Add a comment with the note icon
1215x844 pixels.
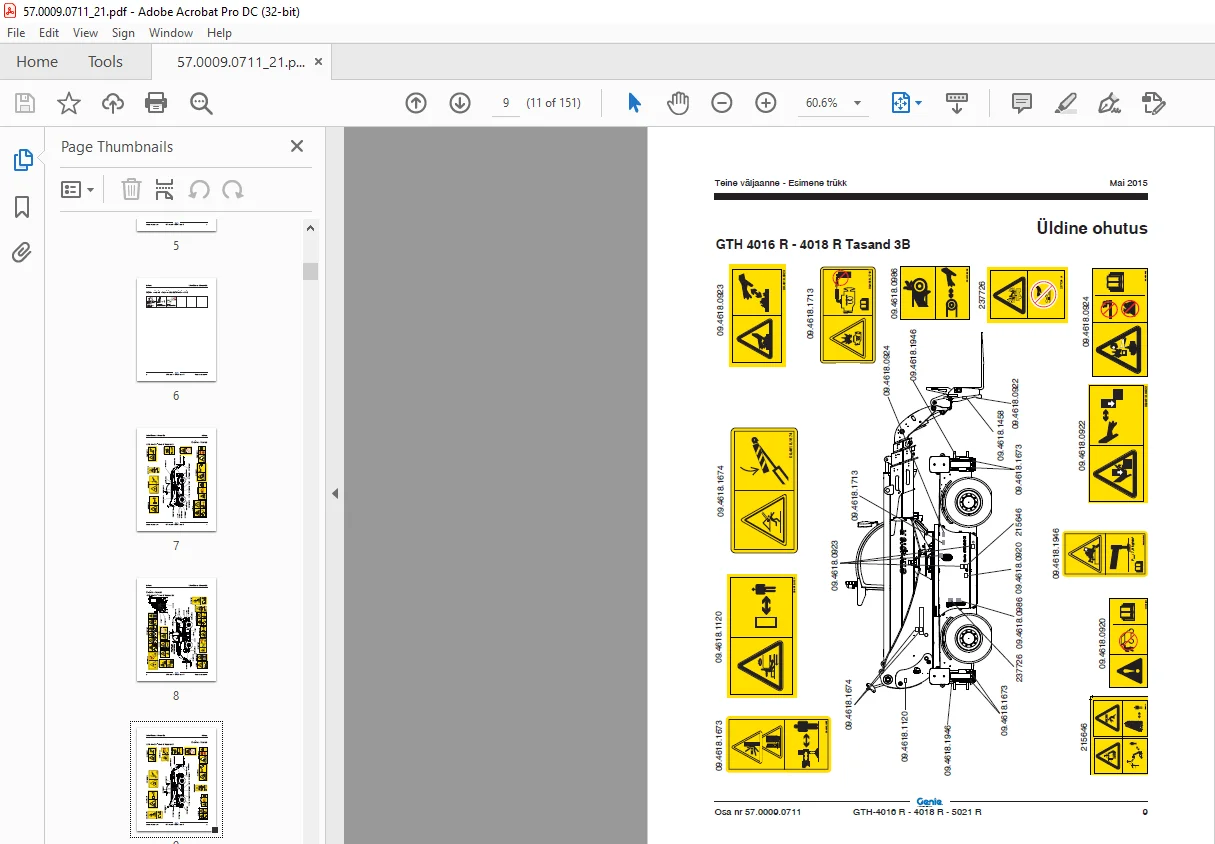(1022, 103)
